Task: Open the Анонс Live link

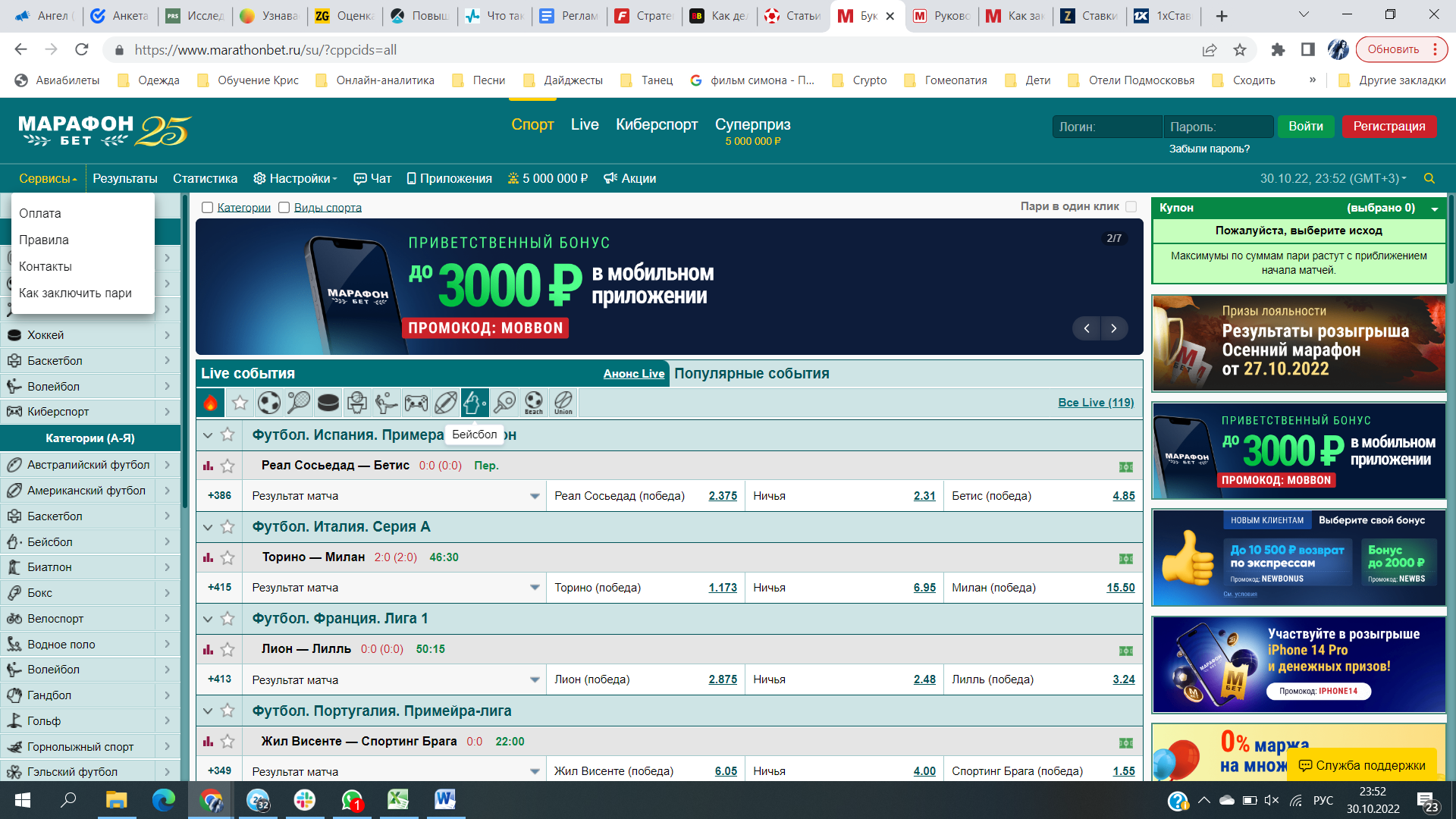Action: (634, 374)
